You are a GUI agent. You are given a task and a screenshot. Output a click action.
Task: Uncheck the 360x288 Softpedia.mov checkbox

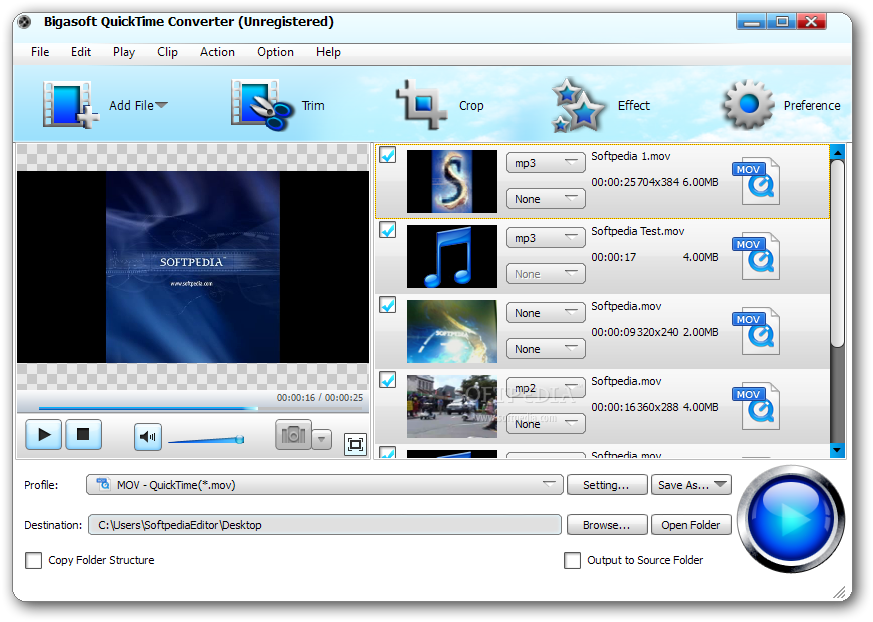[388, 380]
